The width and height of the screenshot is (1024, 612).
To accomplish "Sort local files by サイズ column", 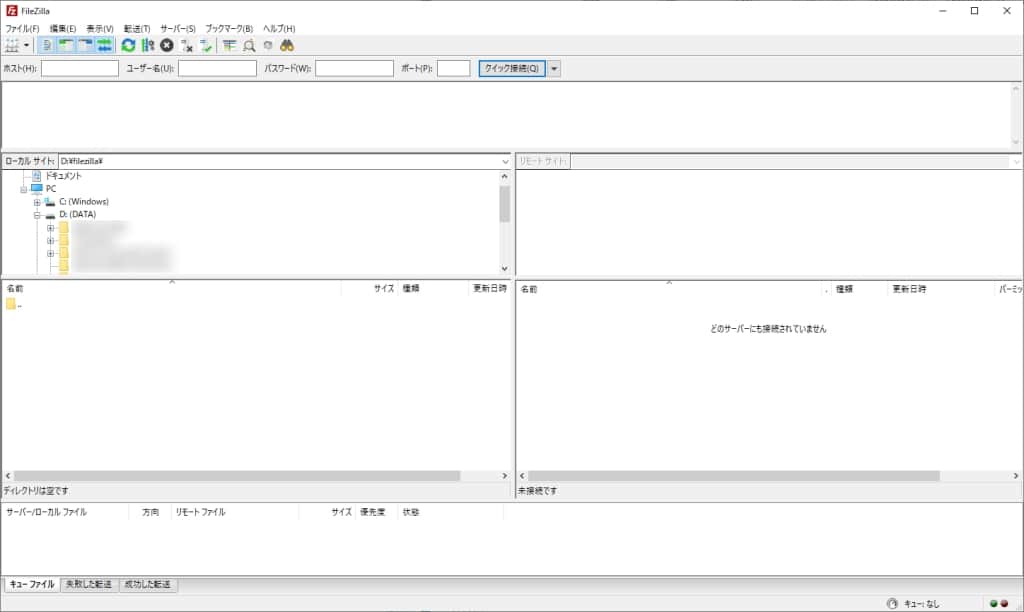I will [369, 289].
